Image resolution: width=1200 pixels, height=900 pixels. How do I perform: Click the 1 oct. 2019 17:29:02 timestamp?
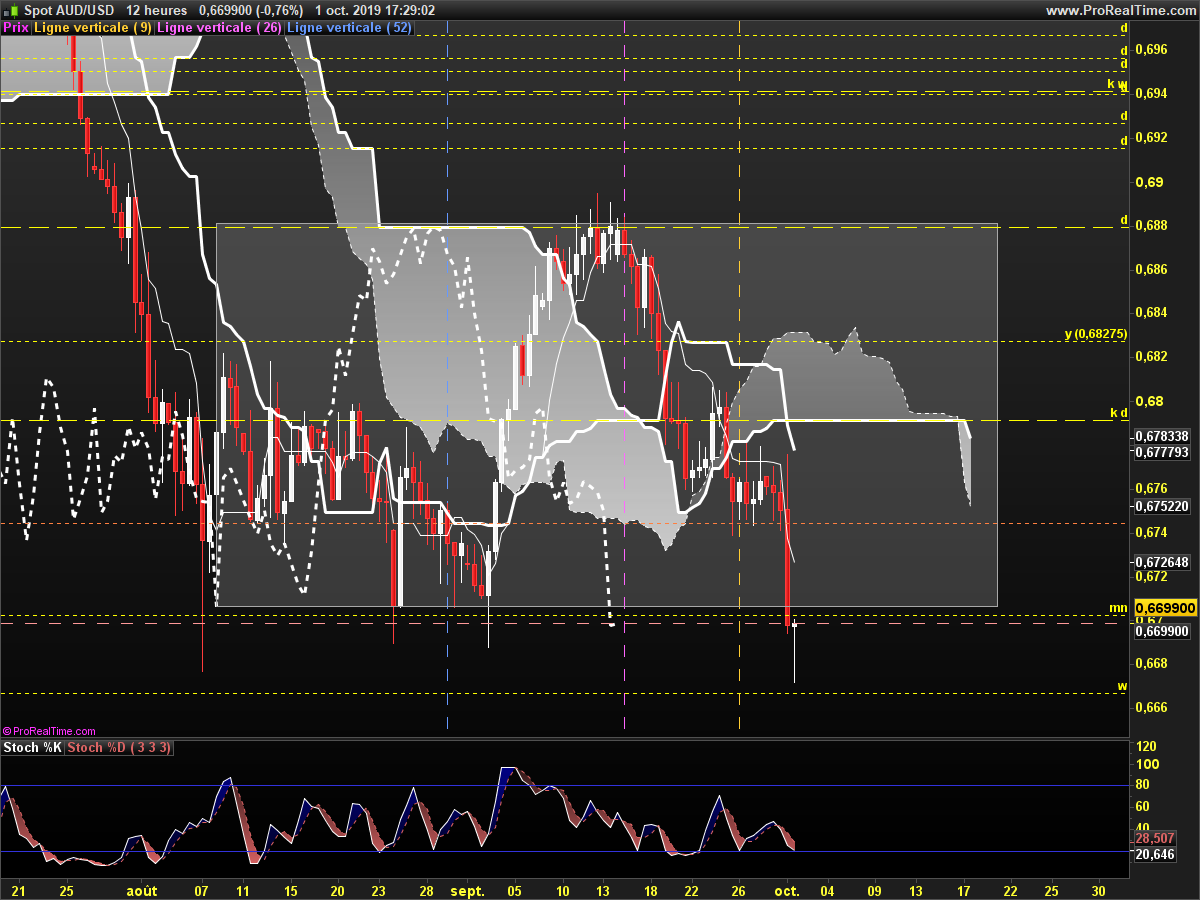click(374, 10)
